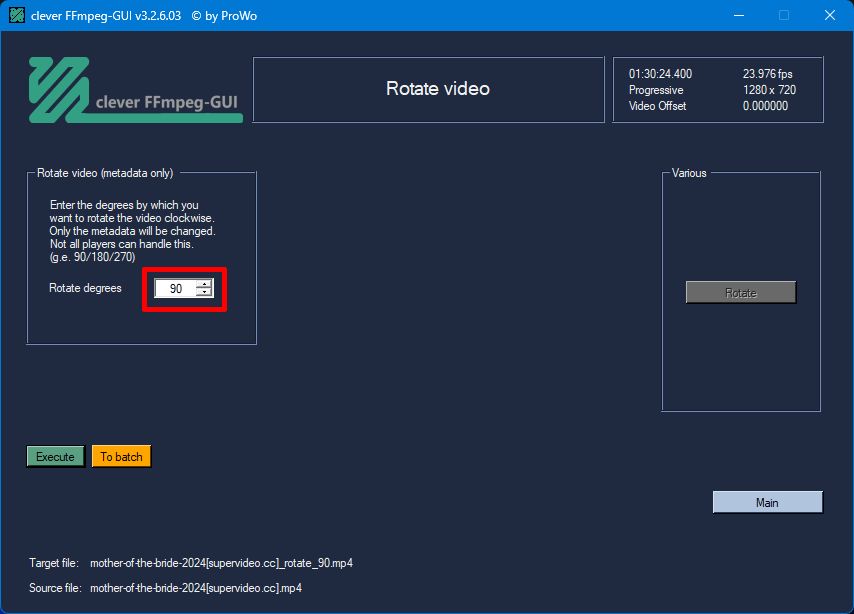Image resolution: width=854 pixels, height=614 pixels.
Task: Return to the Main screen
Action: coord(767,502)
